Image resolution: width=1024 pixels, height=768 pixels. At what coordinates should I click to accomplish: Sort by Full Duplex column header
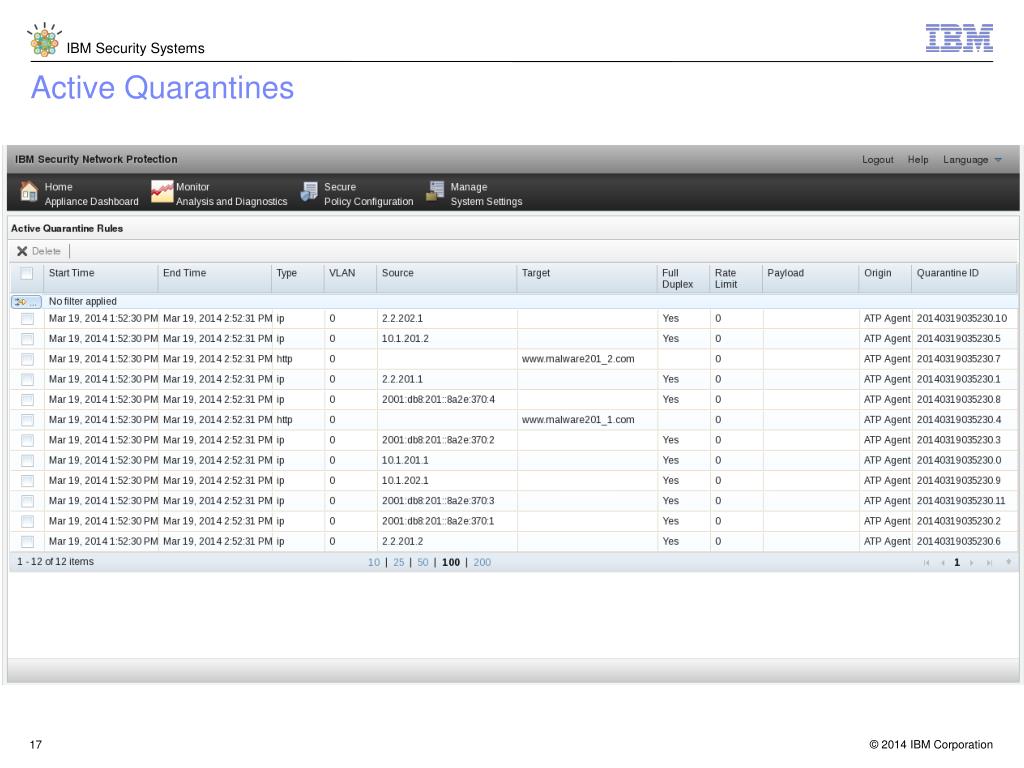tap(683, 278)
